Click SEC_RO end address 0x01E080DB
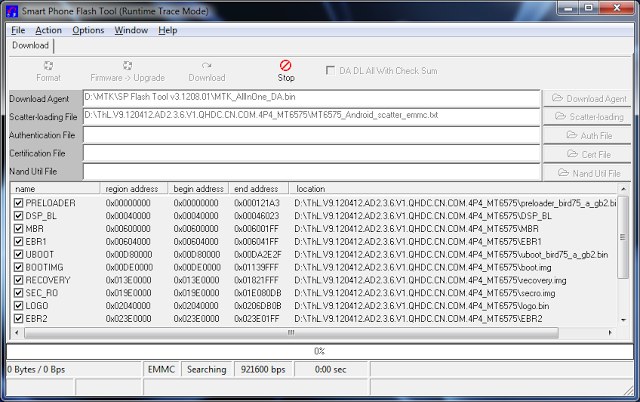 tap(258, 293)
